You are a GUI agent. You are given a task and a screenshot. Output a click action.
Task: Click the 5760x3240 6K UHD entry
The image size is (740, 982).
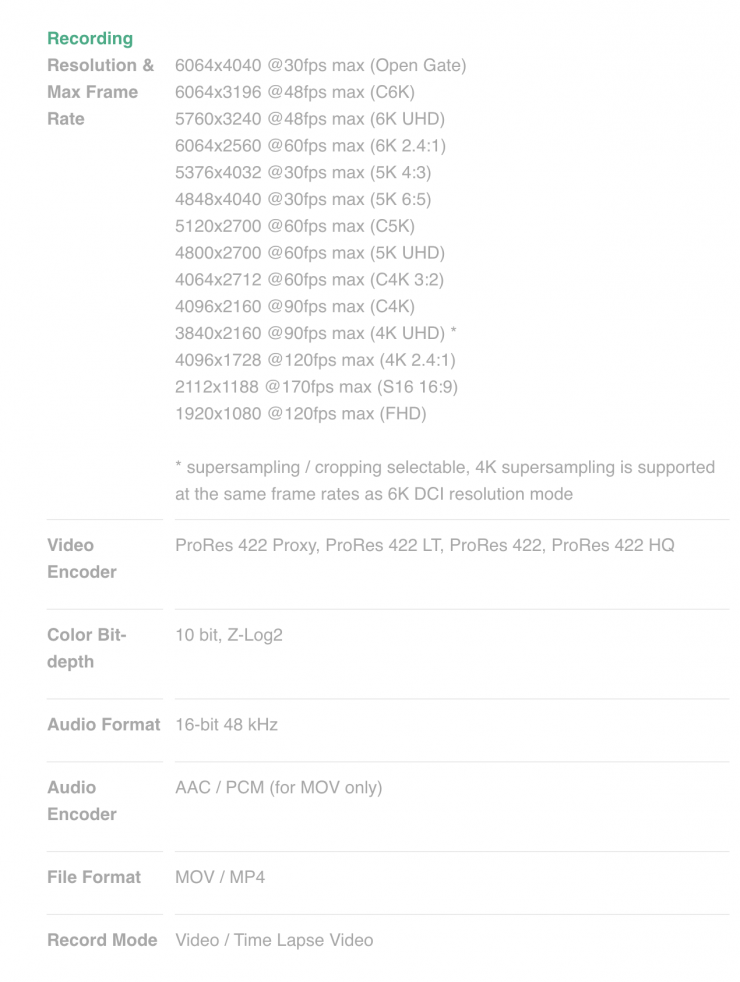[309, 119]
